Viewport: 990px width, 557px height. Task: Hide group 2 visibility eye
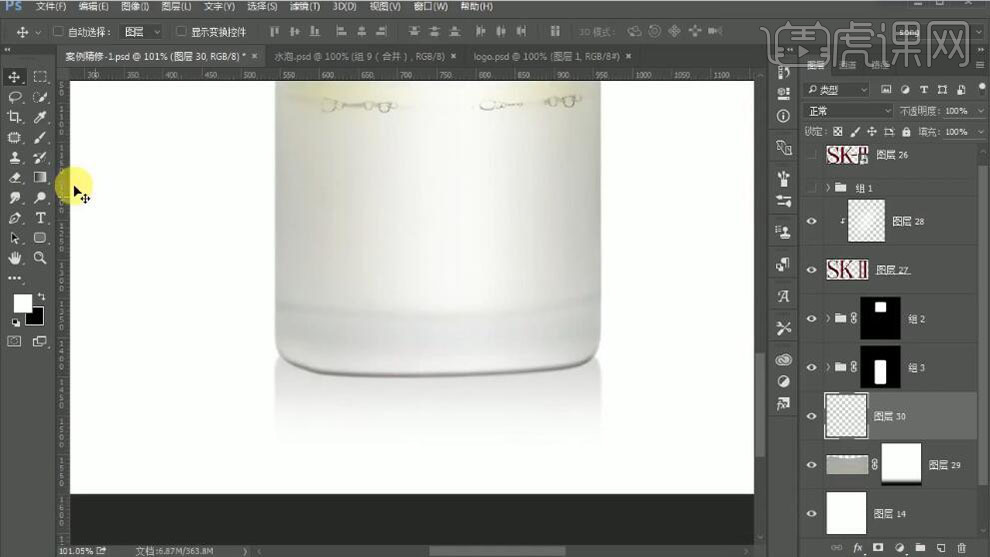(811, 318)
